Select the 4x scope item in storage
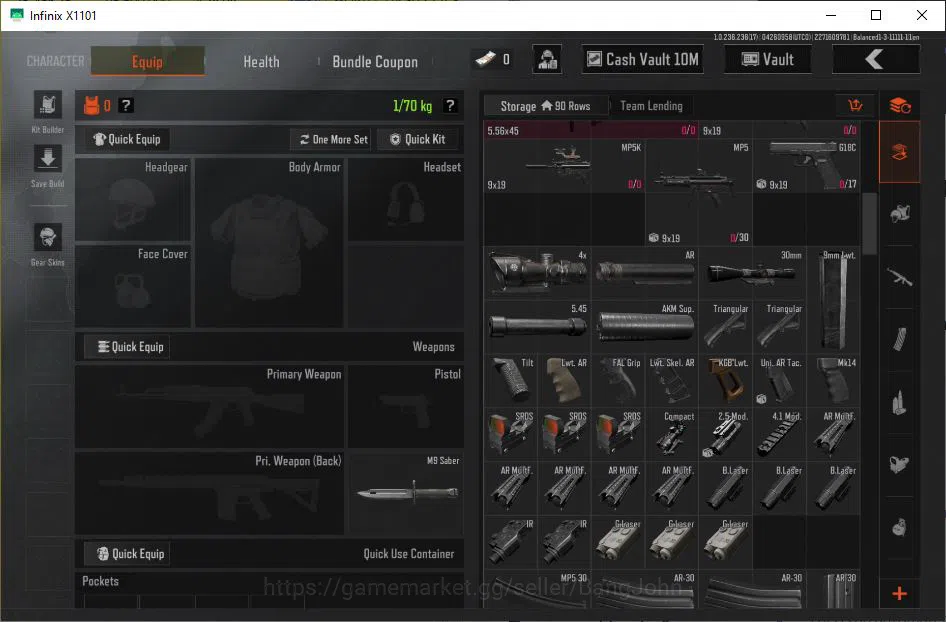Screen dimensions: 946x622 click(x=537, y=273)
